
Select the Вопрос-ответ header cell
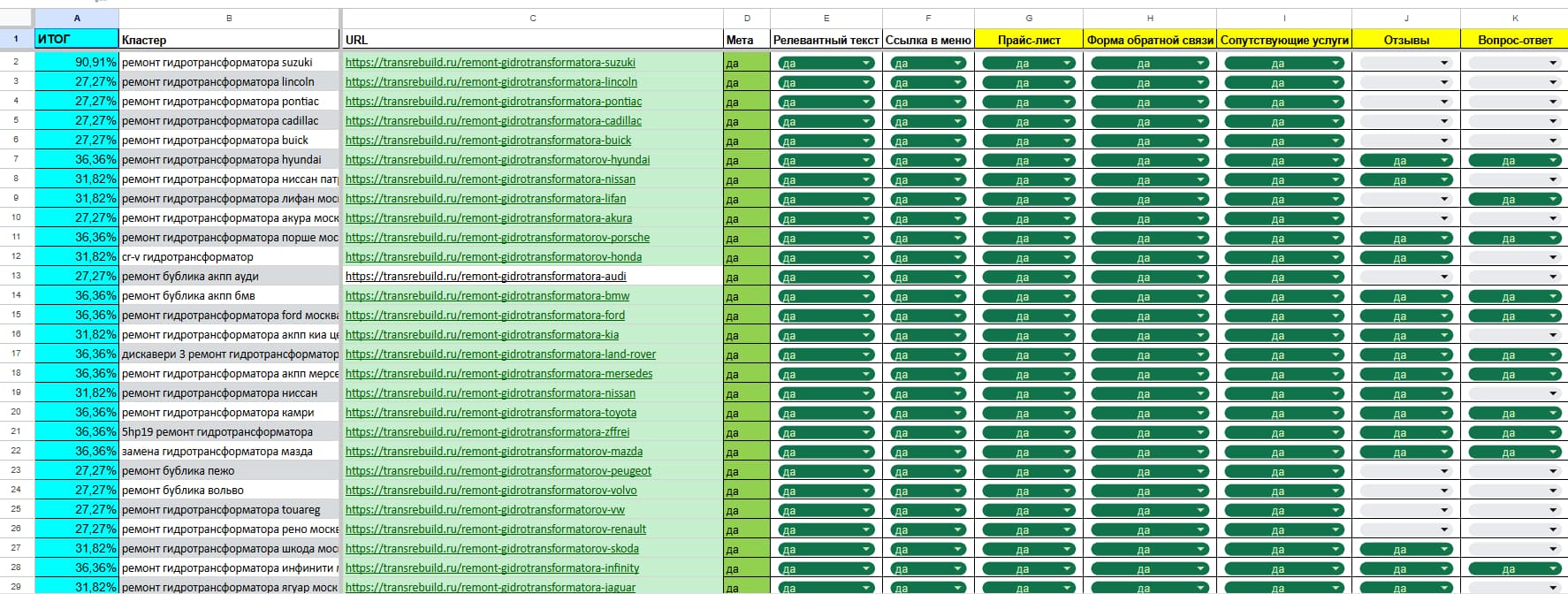coord(1515,39)
